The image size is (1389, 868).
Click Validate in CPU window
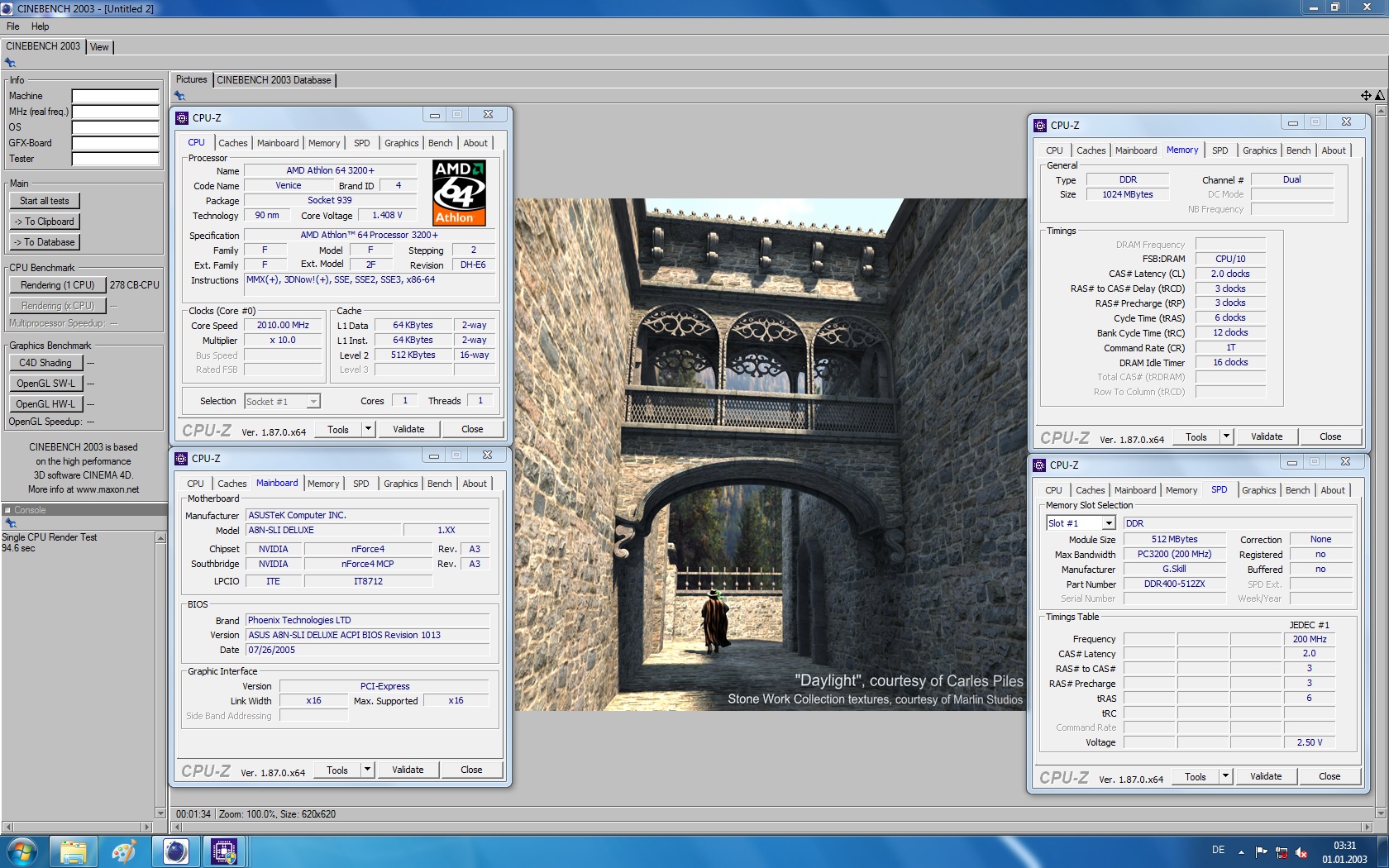408,429
